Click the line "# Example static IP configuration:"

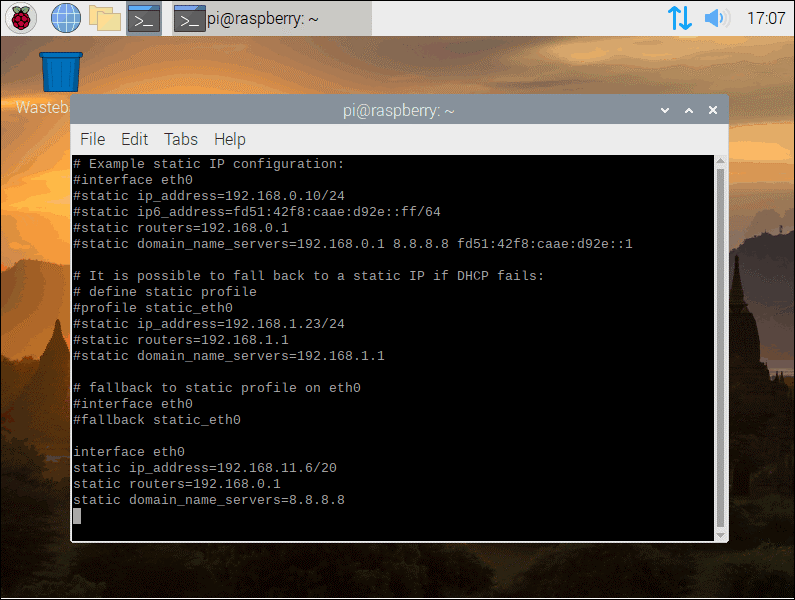click(208, 164)
